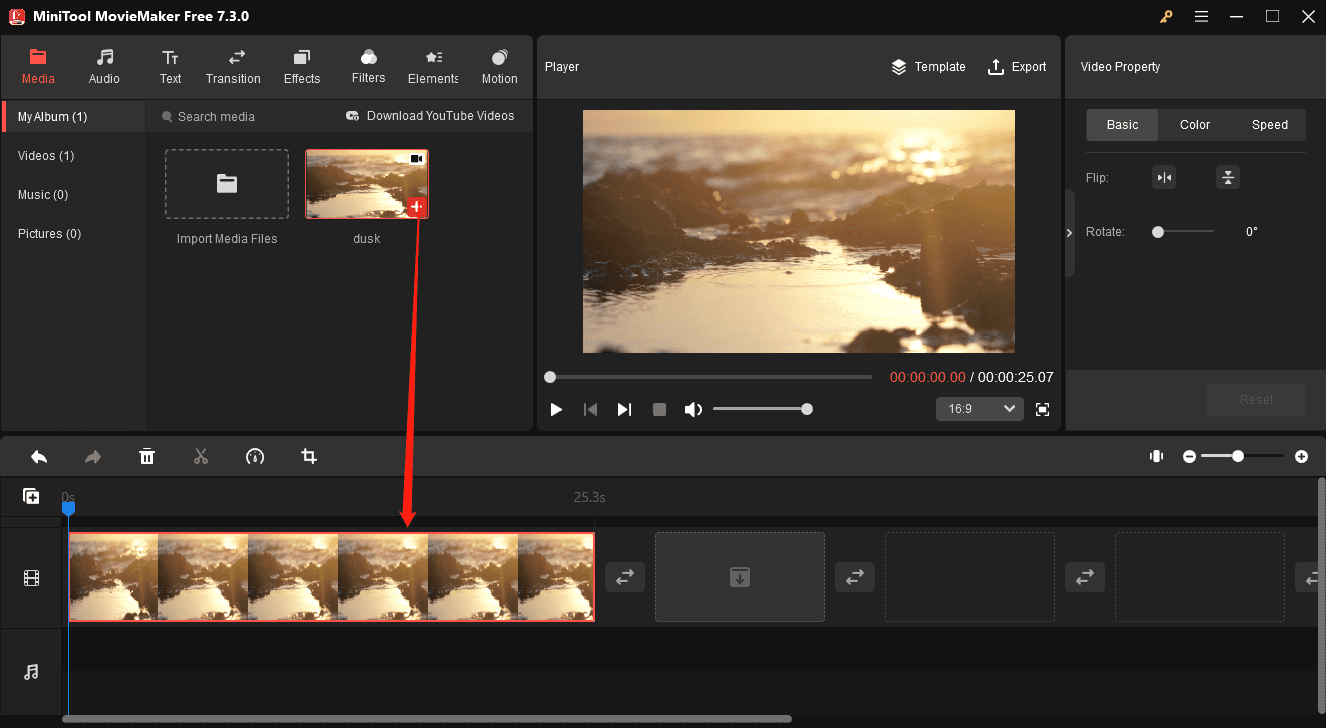Adjust the Rotate slider
1326x728 pixels.
tap(1183, 232)
